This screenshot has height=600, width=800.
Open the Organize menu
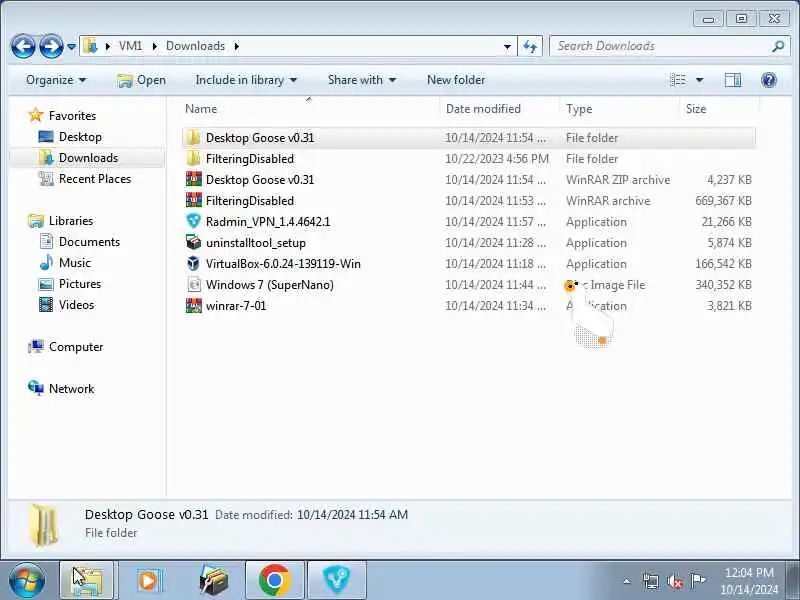[56, 80]
